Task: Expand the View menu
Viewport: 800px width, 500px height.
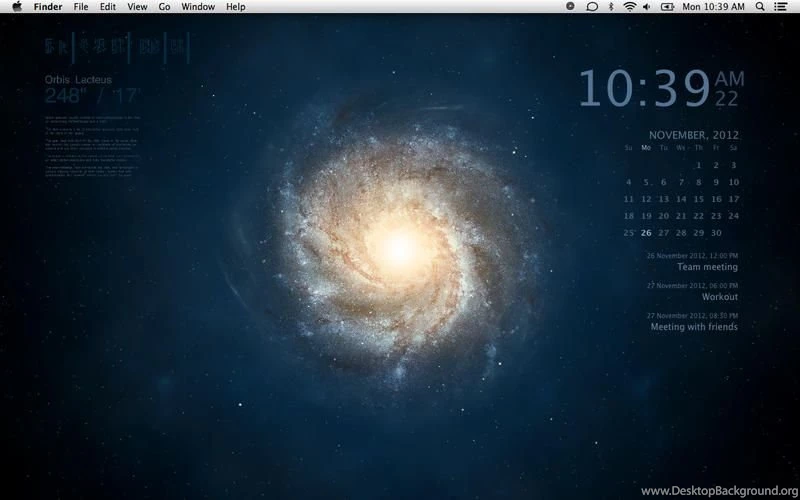Action: tap(137, 6)
